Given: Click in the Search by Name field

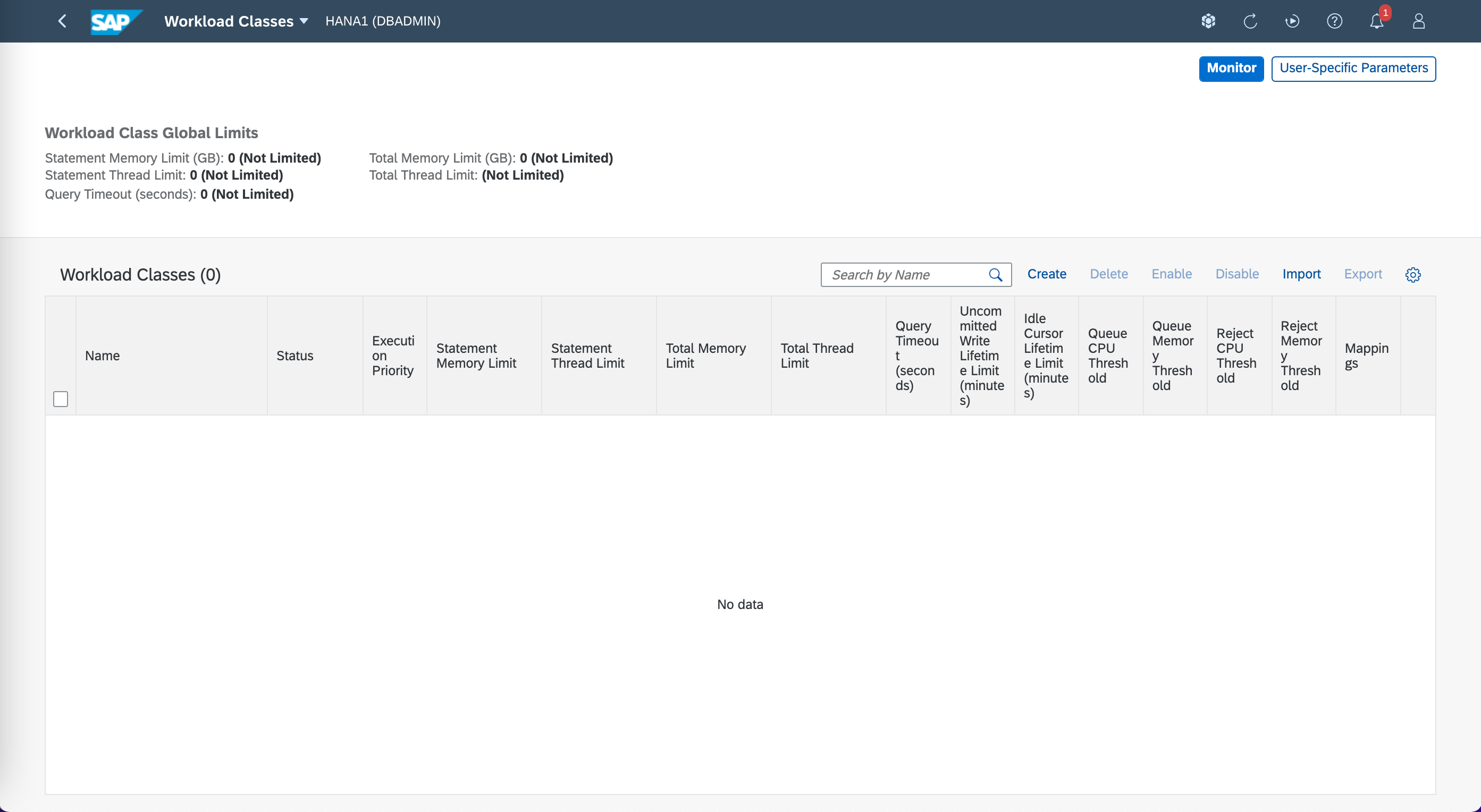Looking at the screenshot, I should coord(905,275).
